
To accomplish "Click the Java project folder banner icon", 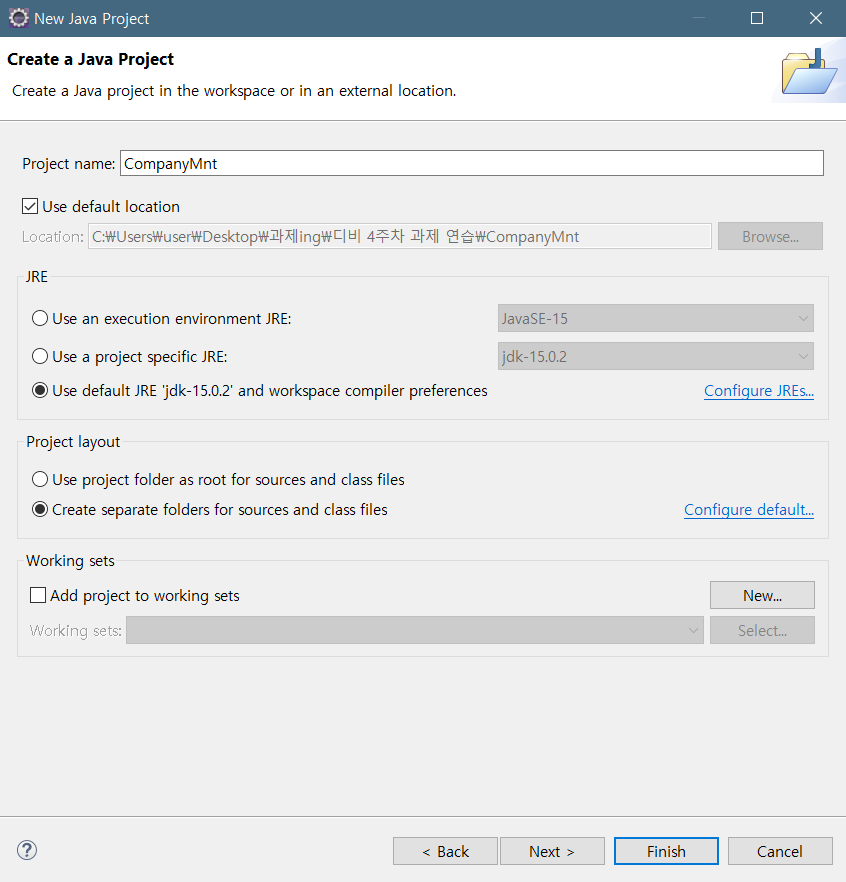I will 808,72.
